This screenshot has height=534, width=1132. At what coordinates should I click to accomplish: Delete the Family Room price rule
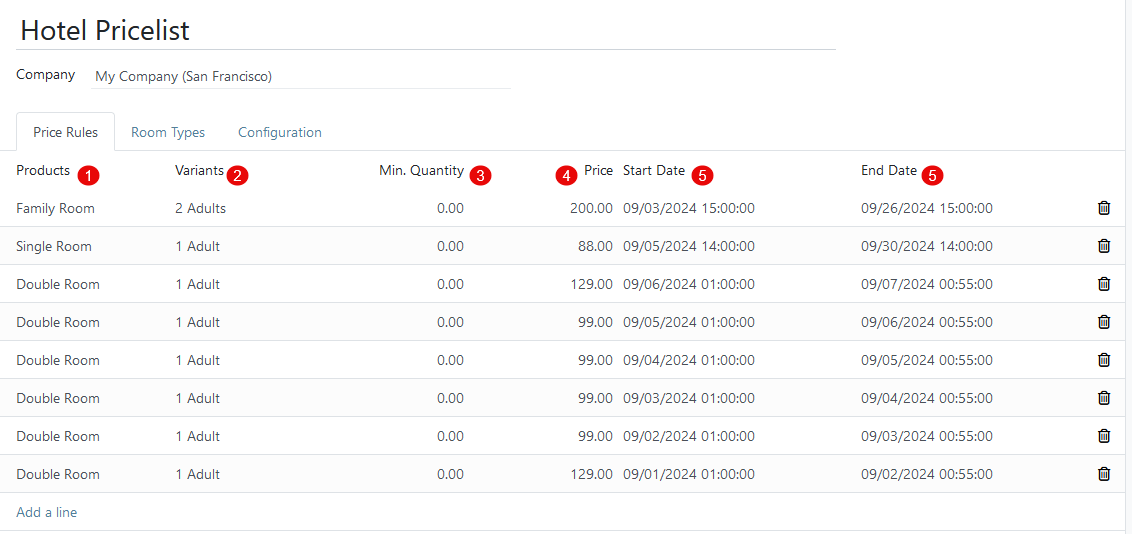click(x=1104, y=208)
